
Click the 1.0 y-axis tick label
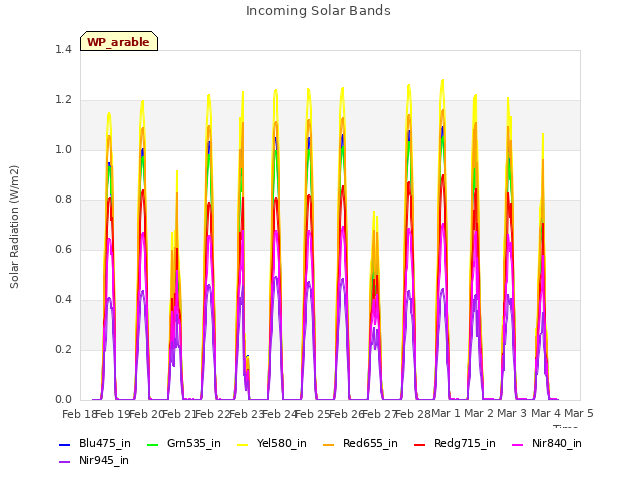[x=63, y=149]
